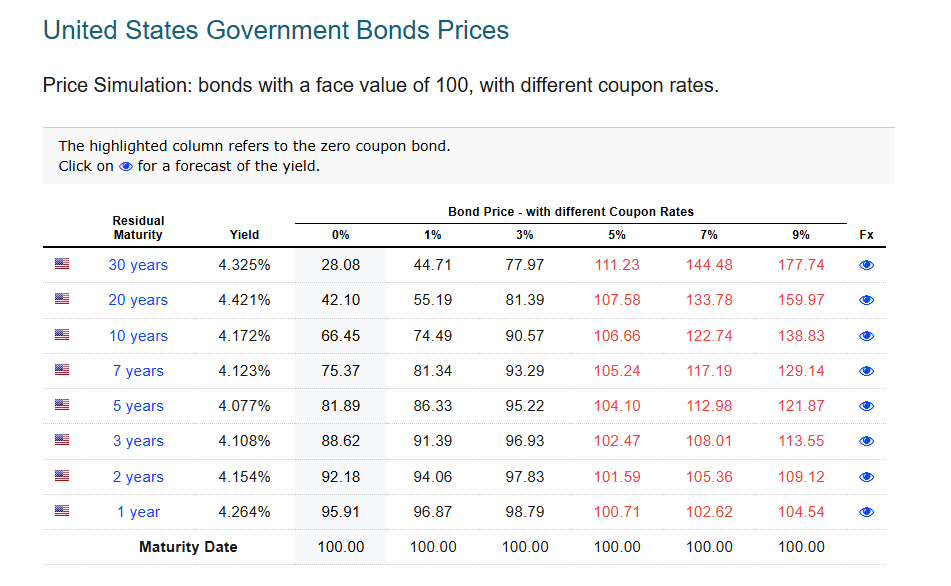Click the Fx column header

[x=866, y=234]
